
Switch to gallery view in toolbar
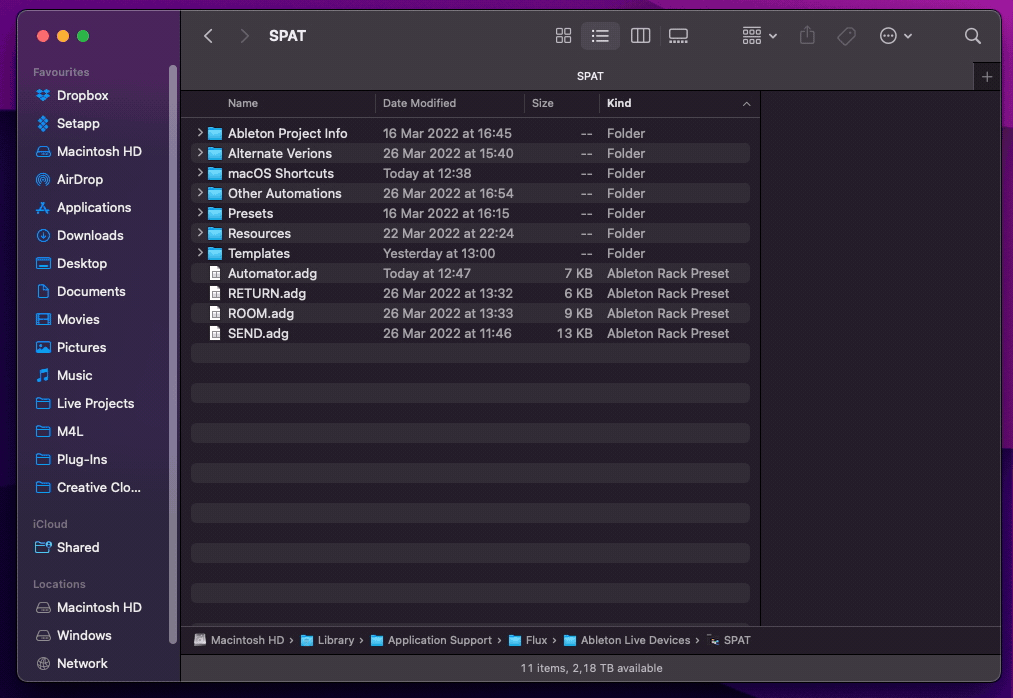[678, 36]
